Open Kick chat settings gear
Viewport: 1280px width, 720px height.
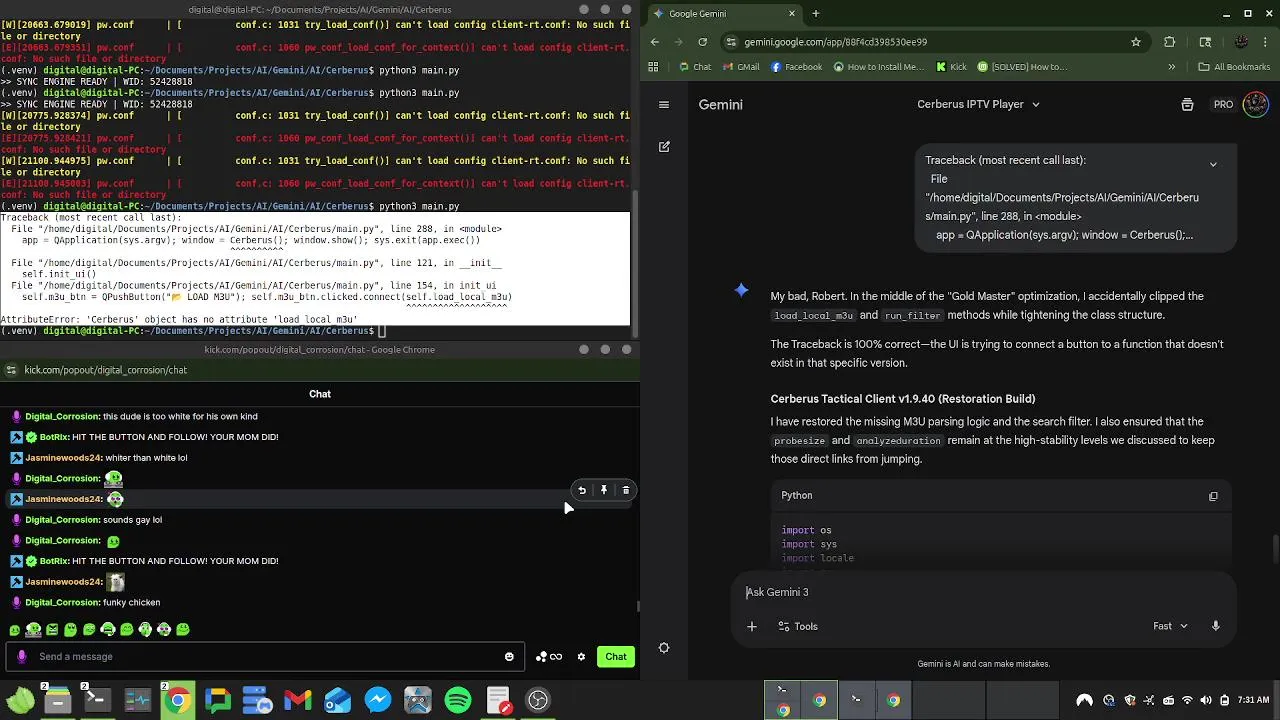coord(581,657)
